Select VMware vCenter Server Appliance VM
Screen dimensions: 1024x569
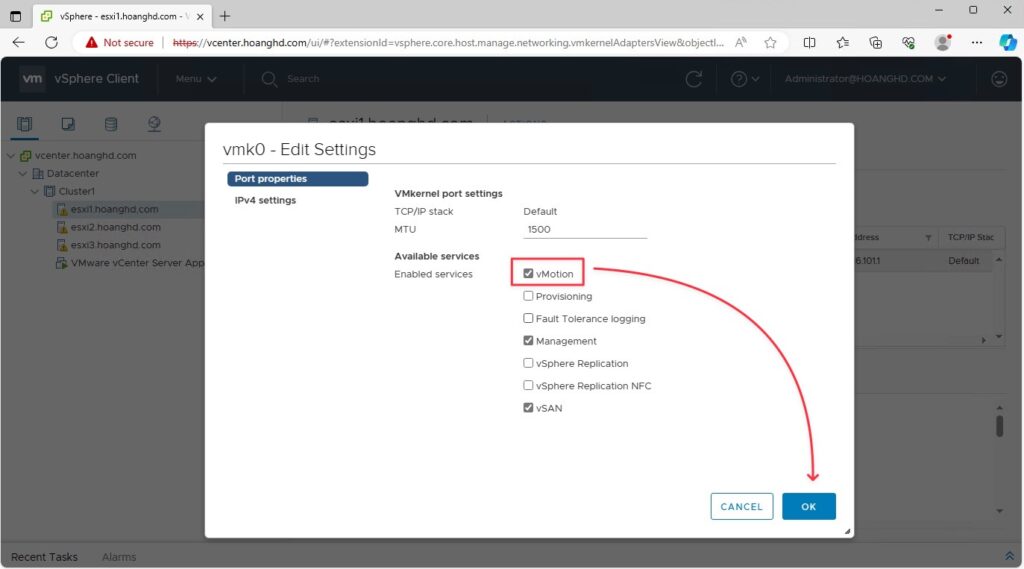click(x=137, y=263)
